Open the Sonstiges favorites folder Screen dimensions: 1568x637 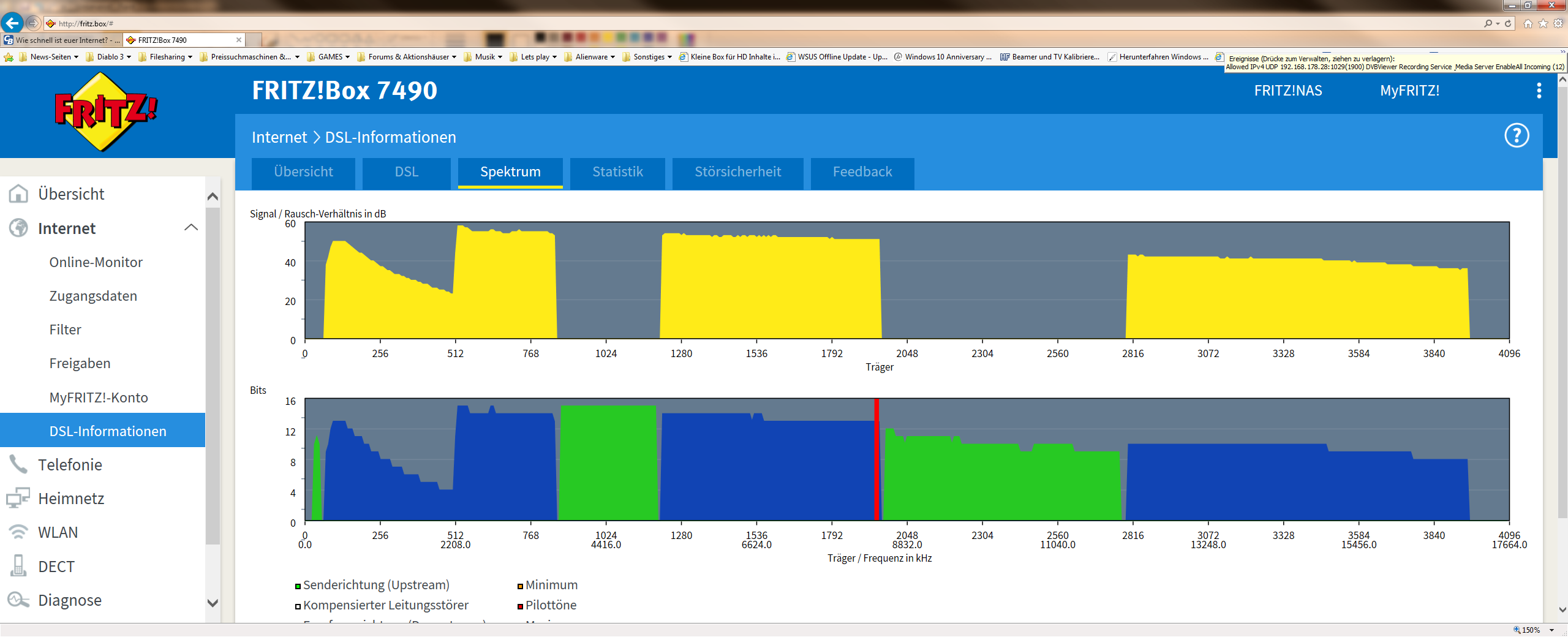pyautogui.click(x=647, y=57)
